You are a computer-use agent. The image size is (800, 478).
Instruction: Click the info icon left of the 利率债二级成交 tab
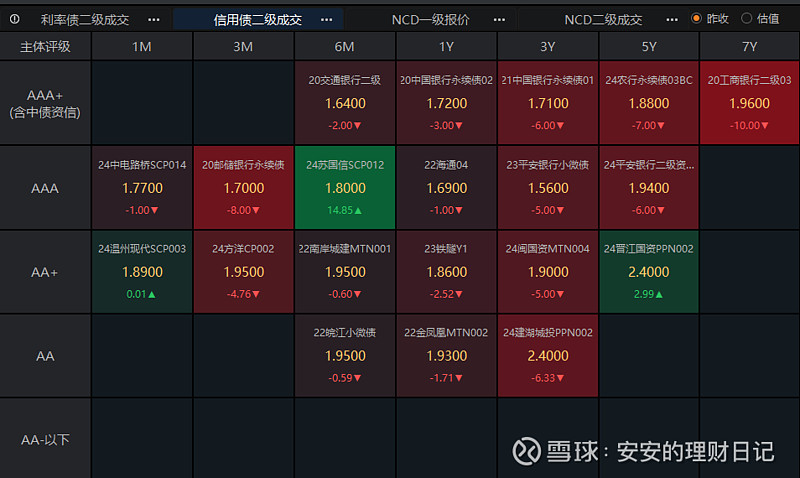[15, 19]
